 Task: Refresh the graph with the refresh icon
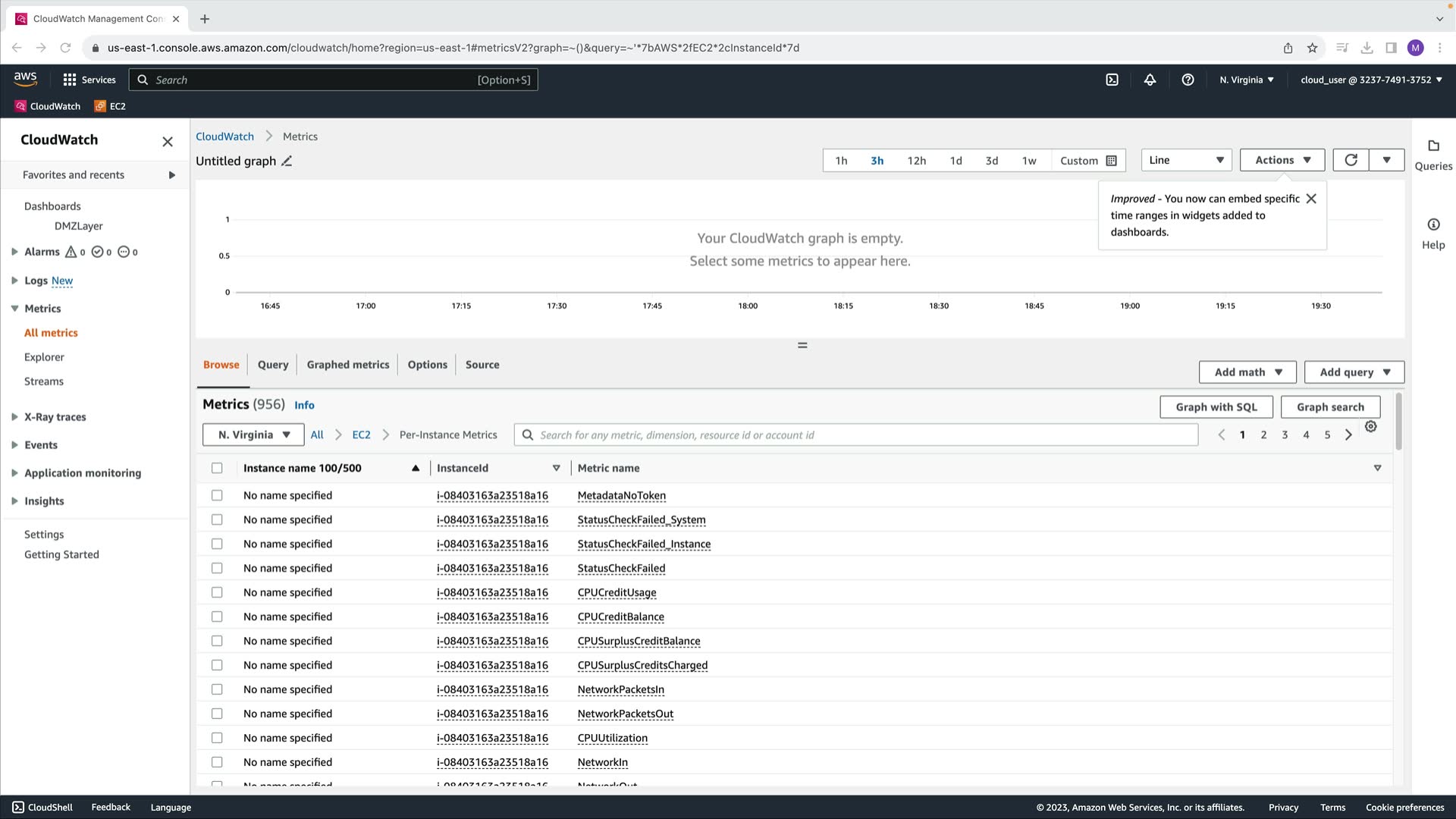point(1351,160)
